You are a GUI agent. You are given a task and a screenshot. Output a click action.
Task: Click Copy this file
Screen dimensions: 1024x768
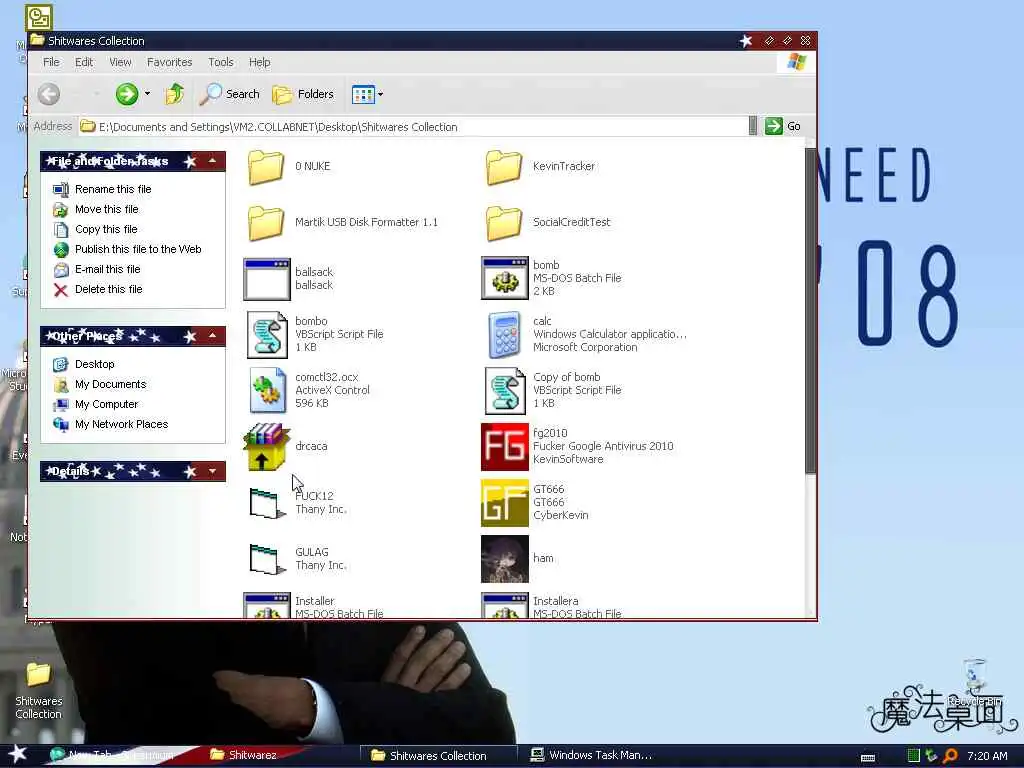(106, 229)
